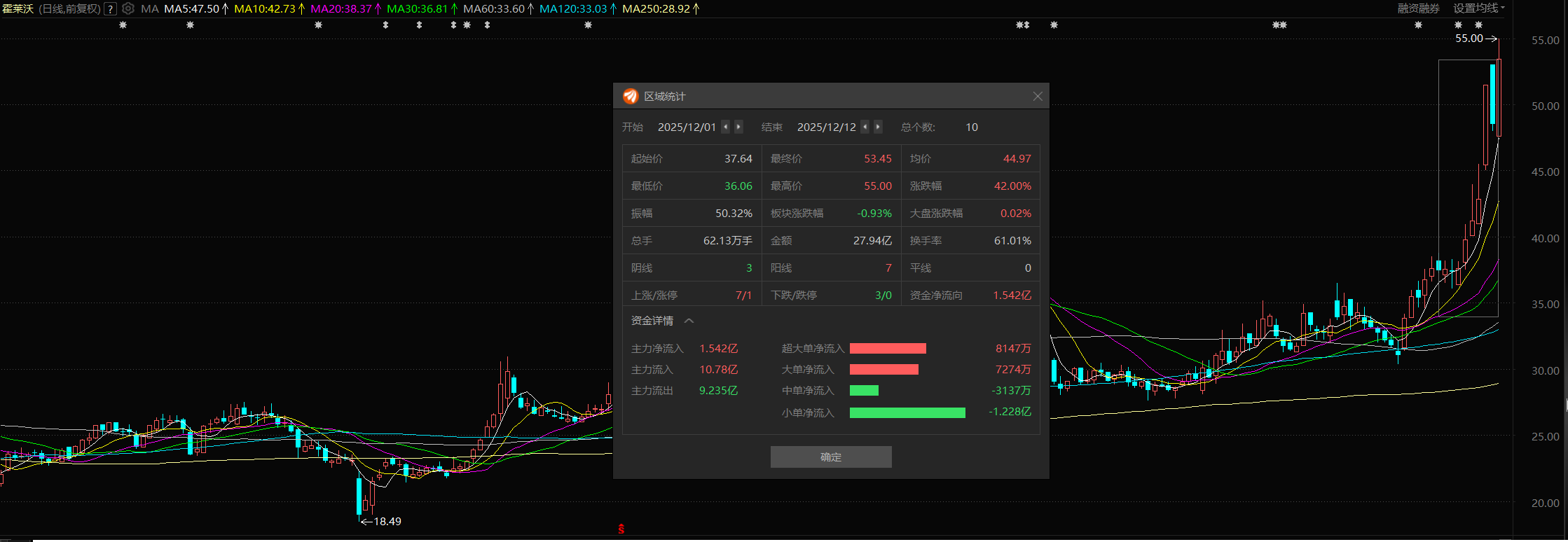The width and height of the screenshot is (1568, 542).
Task: Click the event marker above the latest candles
Action: point(1478,25)
